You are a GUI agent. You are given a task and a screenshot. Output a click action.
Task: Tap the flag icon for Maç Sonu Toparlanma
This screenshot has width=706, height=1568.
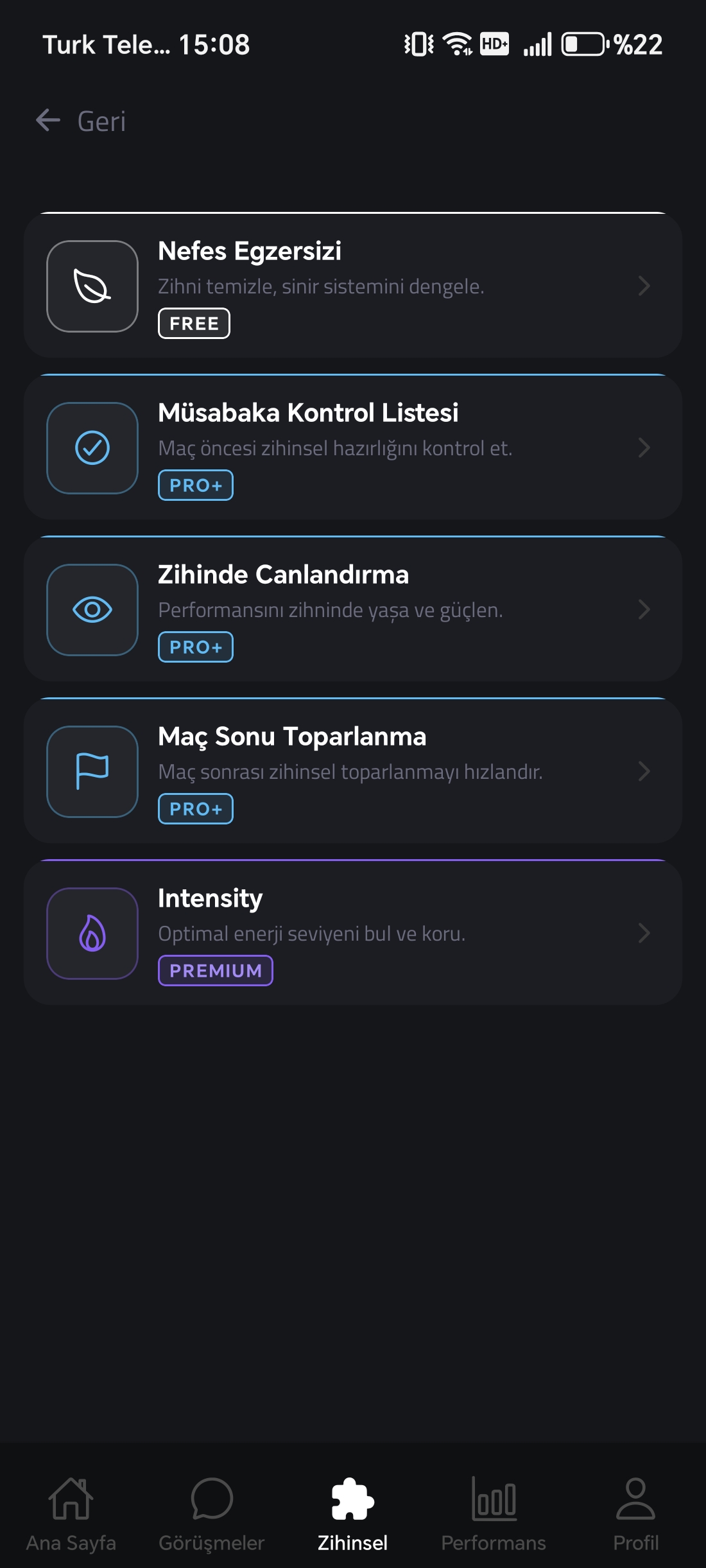[x=92, y=772]
